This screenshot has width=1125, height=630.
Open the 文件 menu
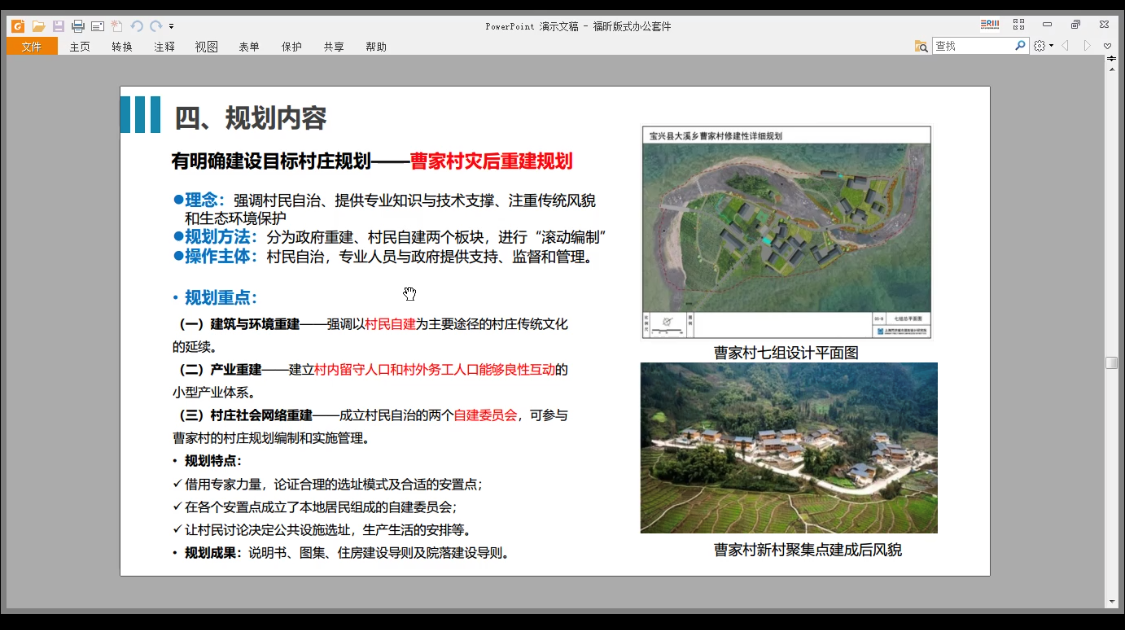(32, 46)
